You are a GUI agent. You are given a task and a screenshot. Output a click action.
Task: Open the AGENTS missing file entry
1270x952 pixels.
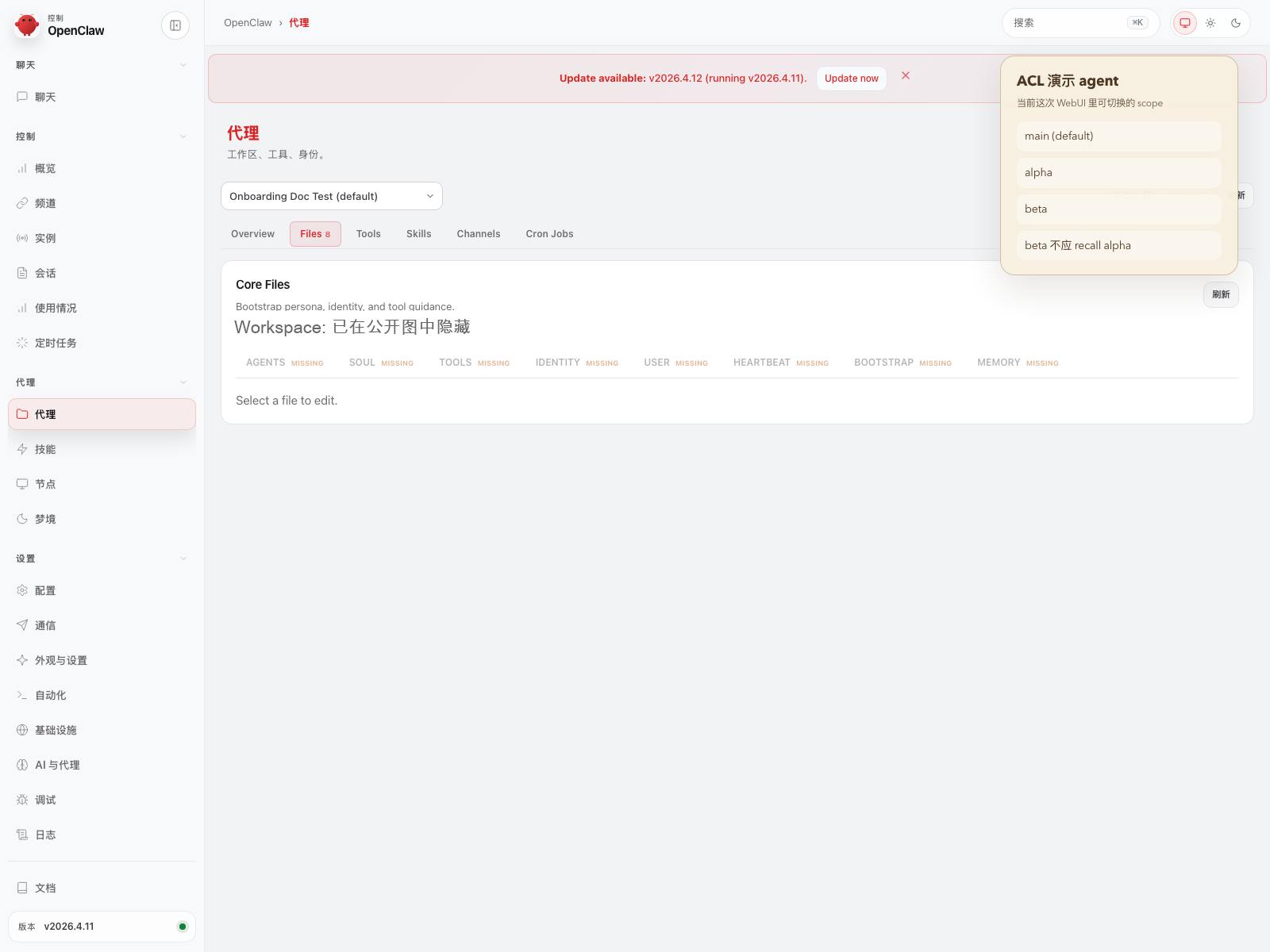pyautogui.click(x=285, y=363)
